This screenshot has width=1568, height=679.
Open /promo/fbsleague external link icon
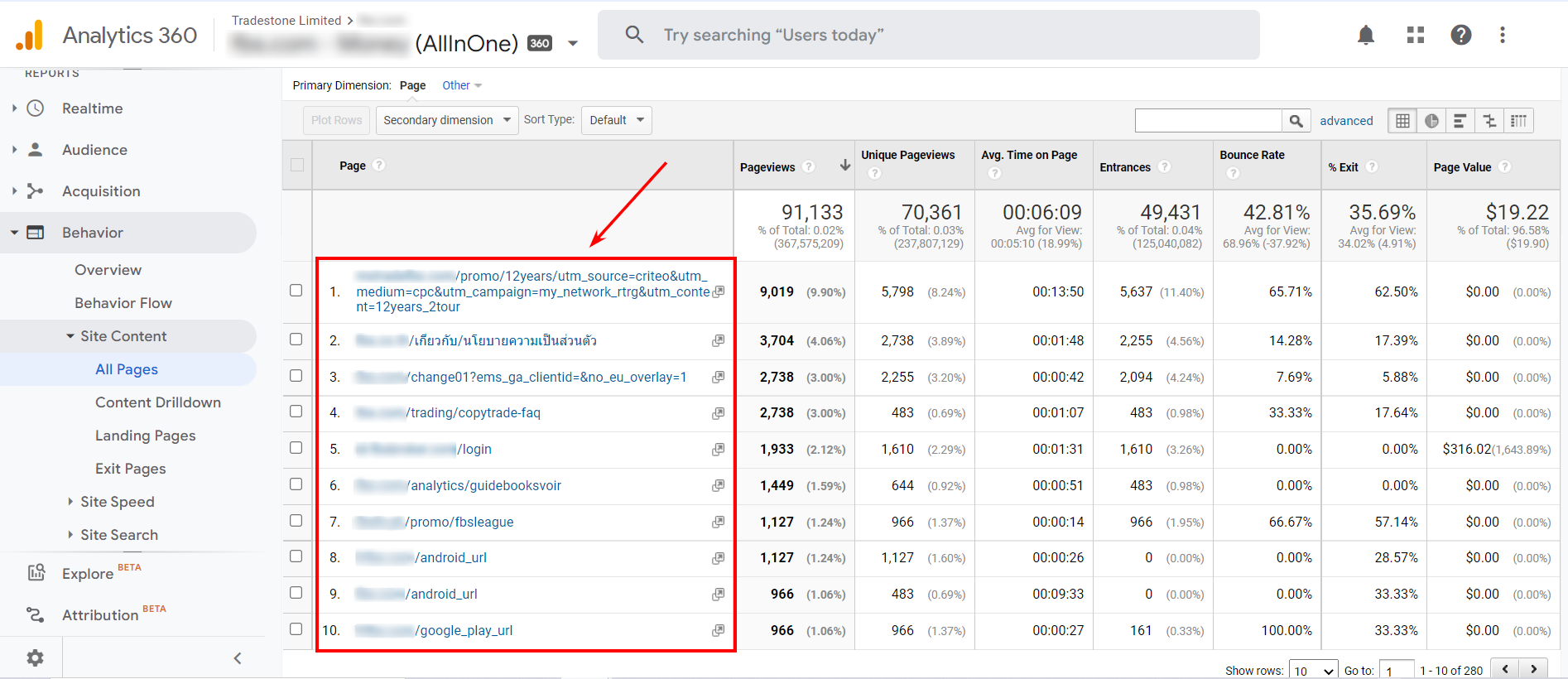coord(718,522)
